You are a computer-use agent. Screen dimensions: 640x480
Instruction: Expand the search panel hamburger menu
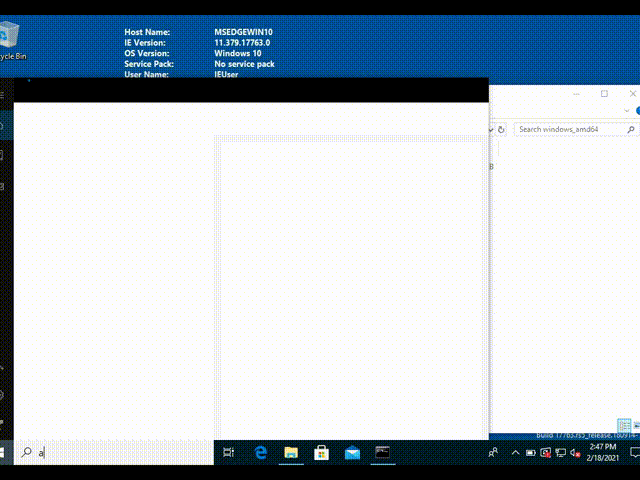point(2,95)
